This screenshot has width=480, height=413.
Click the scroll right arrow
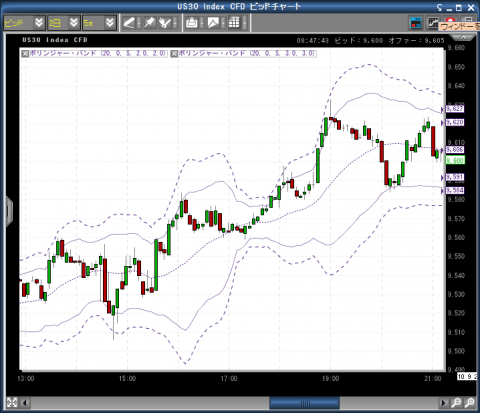coord(443,403)
